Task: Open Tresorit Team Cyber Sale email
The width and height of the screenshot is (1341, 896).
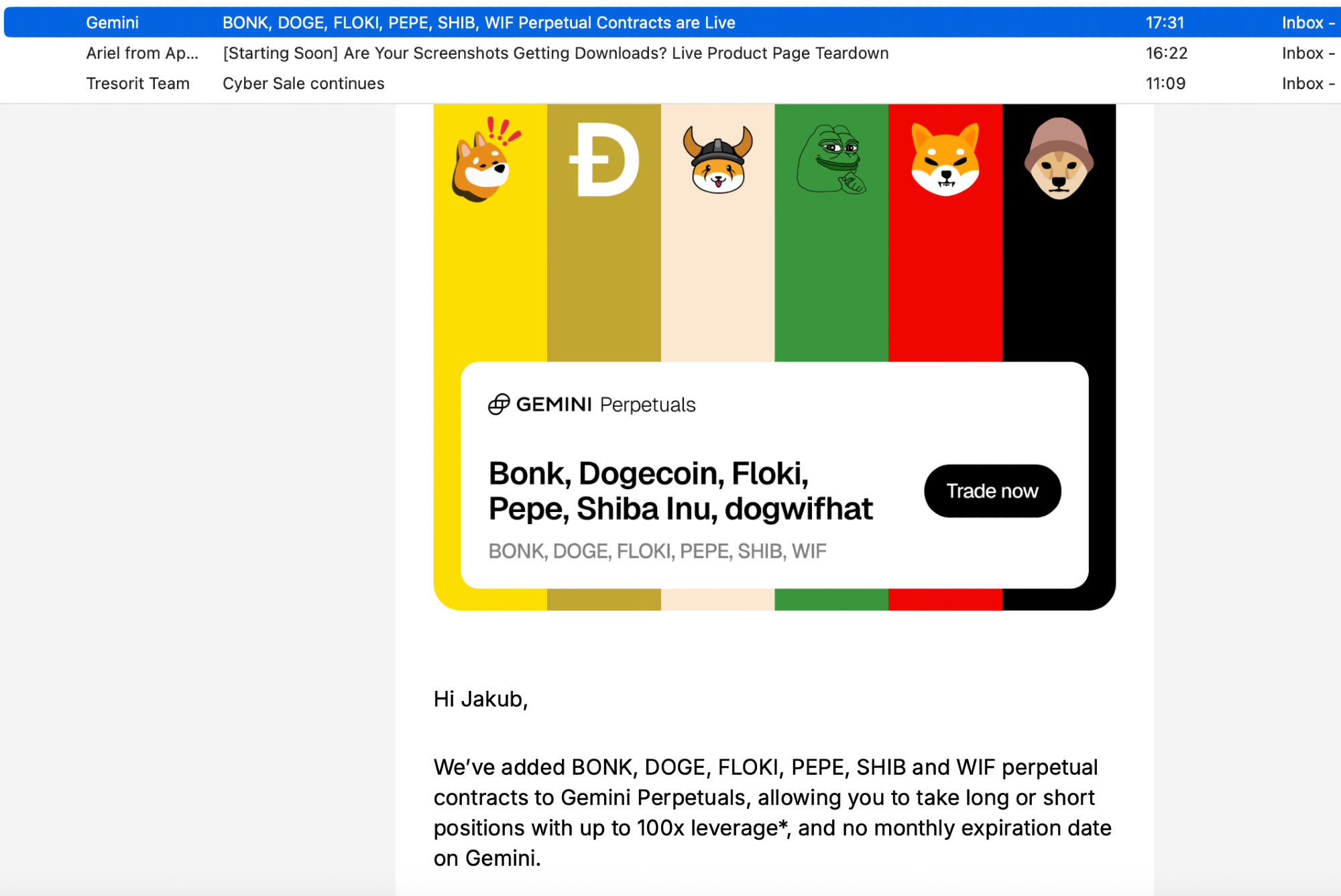Action: 303,84
